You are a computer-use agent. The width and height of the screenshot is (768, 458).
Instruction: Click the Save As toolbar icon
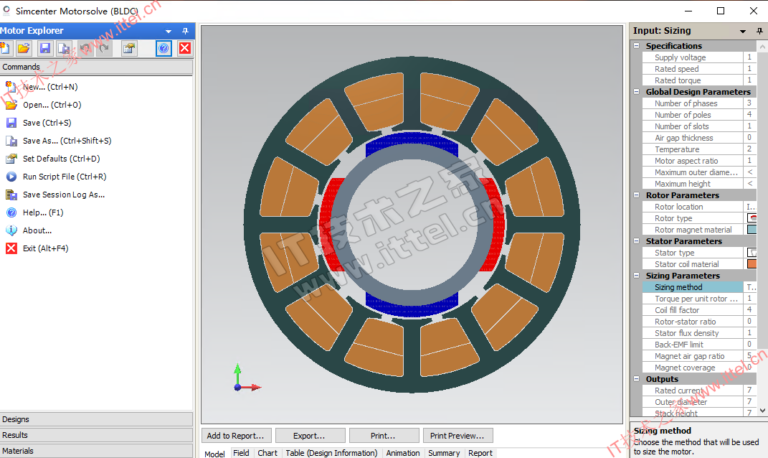pyautogui.click(x=63, y=49)
